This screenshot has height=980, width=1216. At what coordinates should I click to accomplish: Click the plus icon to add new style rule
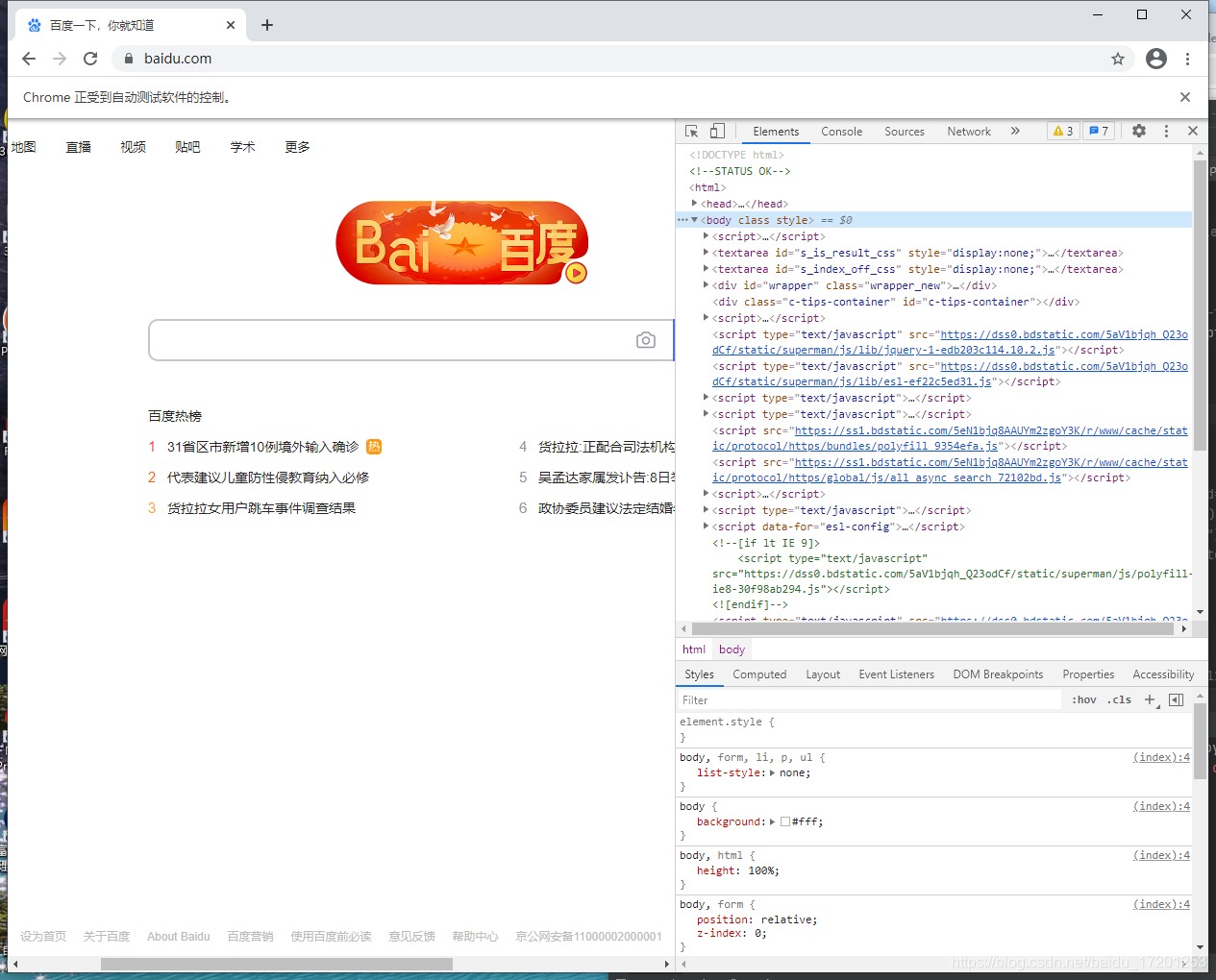pos(1151,699)
